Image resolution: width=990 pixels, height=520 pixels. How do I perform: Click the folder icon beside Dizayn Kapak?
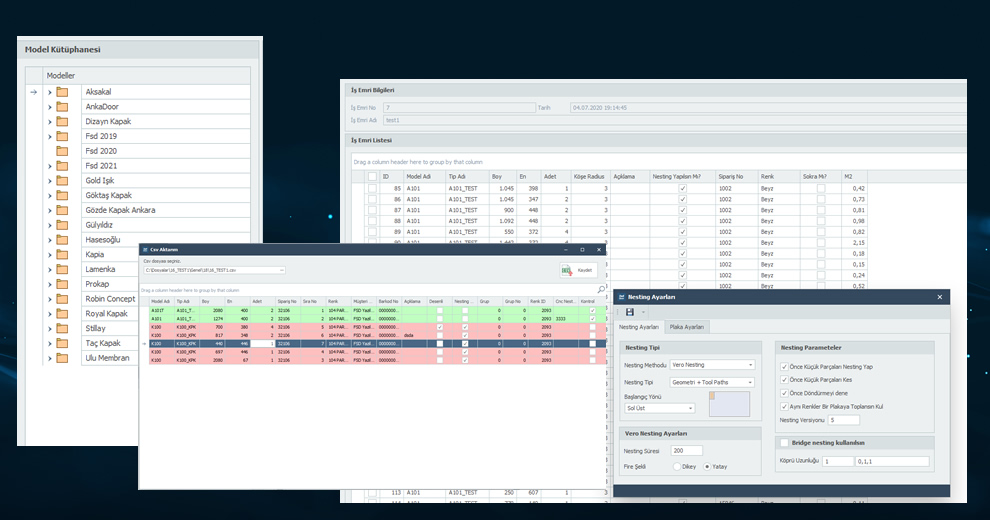(x=62, y=121)
